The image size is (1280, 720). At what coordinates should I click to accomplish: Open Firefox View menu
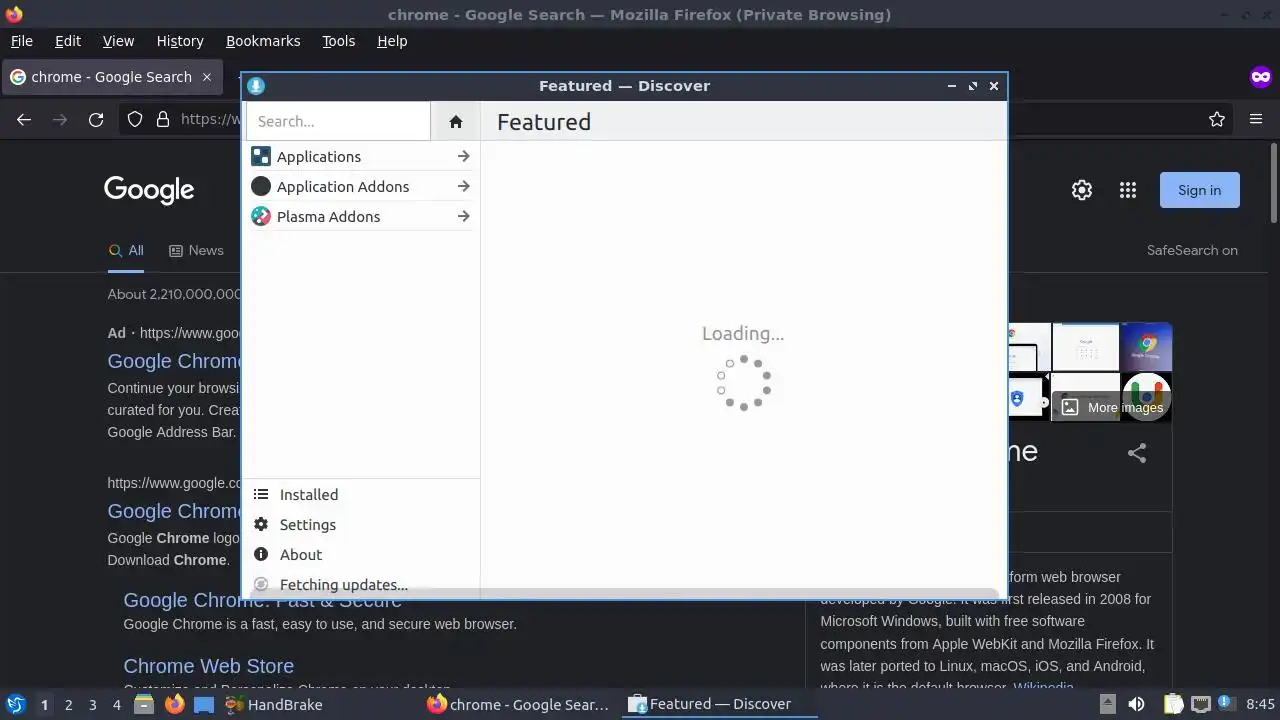(x=118, y=41)
